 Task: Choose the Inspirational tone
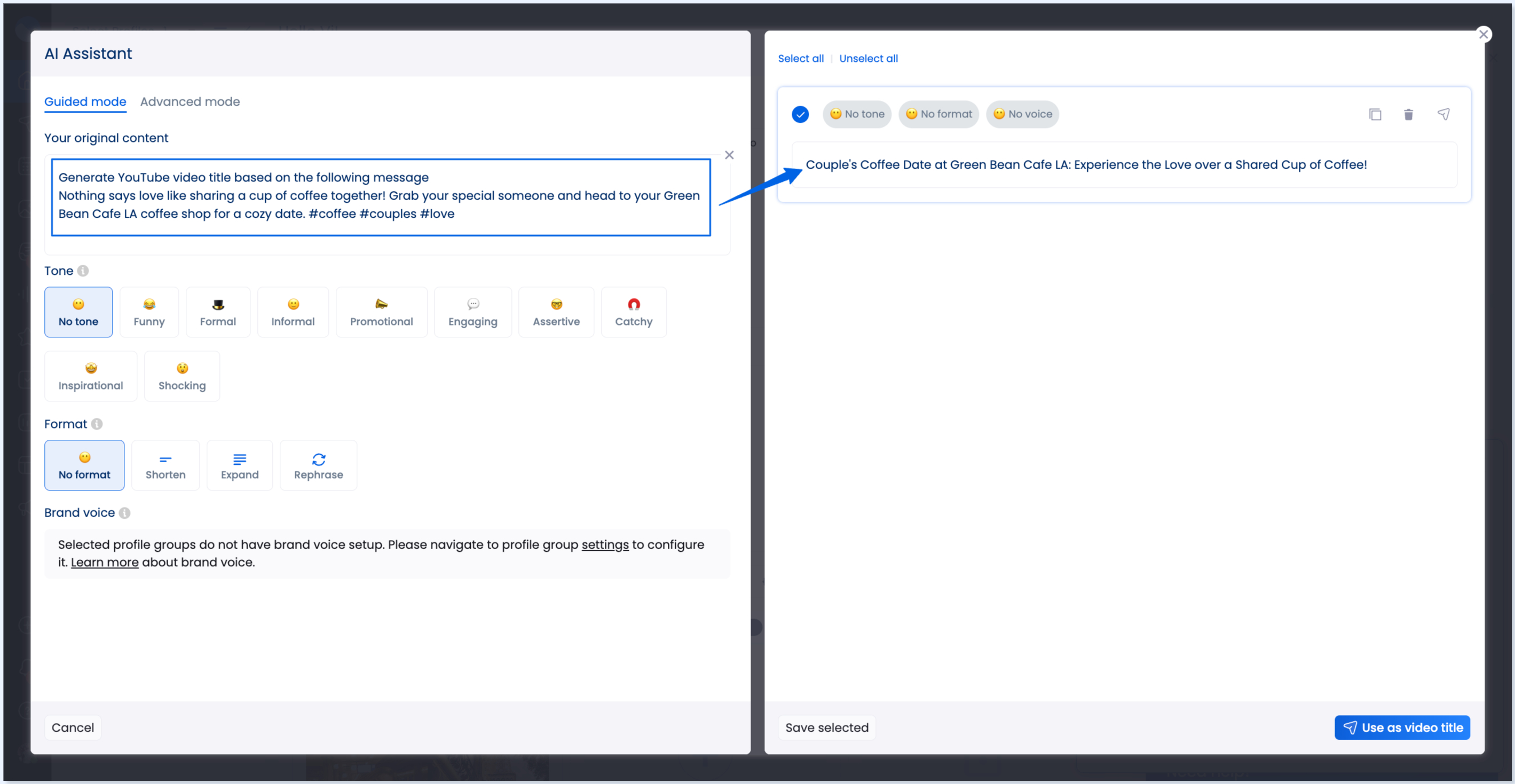click(x=91, y=376)
